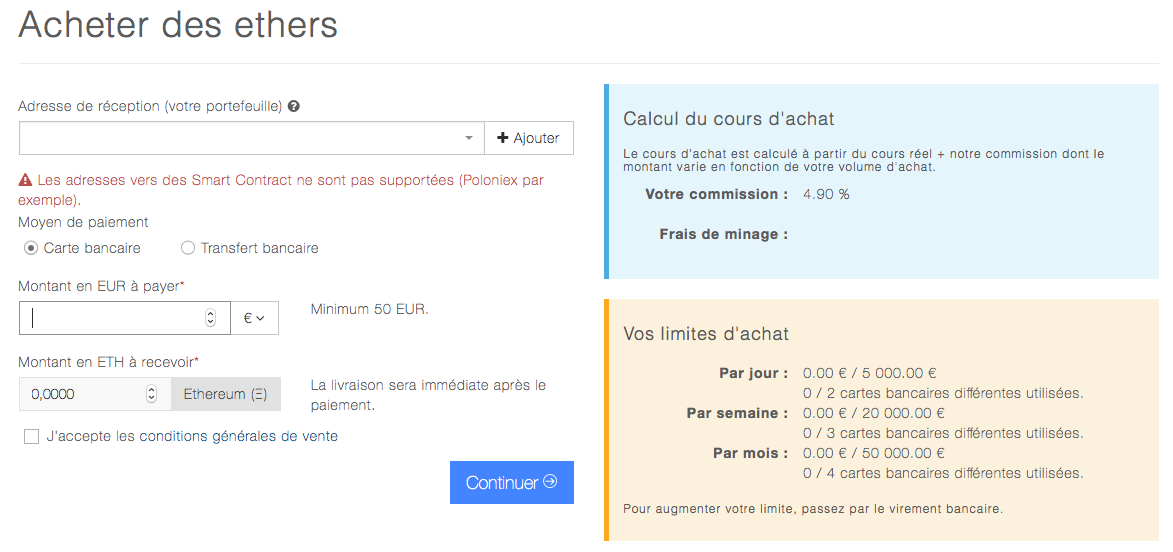This screenshot has width=1173, height=552.
Task: Click the reception address combo field
Action: pyautogui.click(x=252, y=138)
